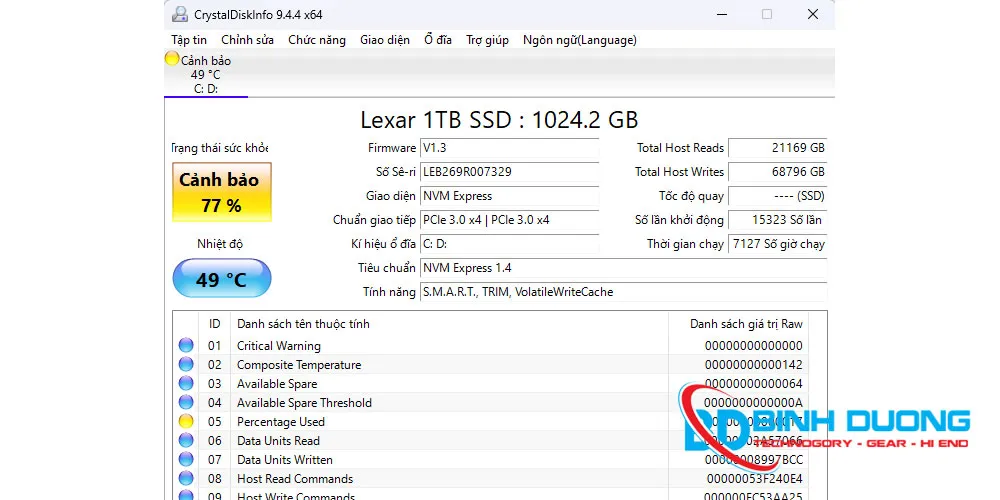Screen dimensions: 1000x500
Task: Click the ID column header
Action: 215,324
